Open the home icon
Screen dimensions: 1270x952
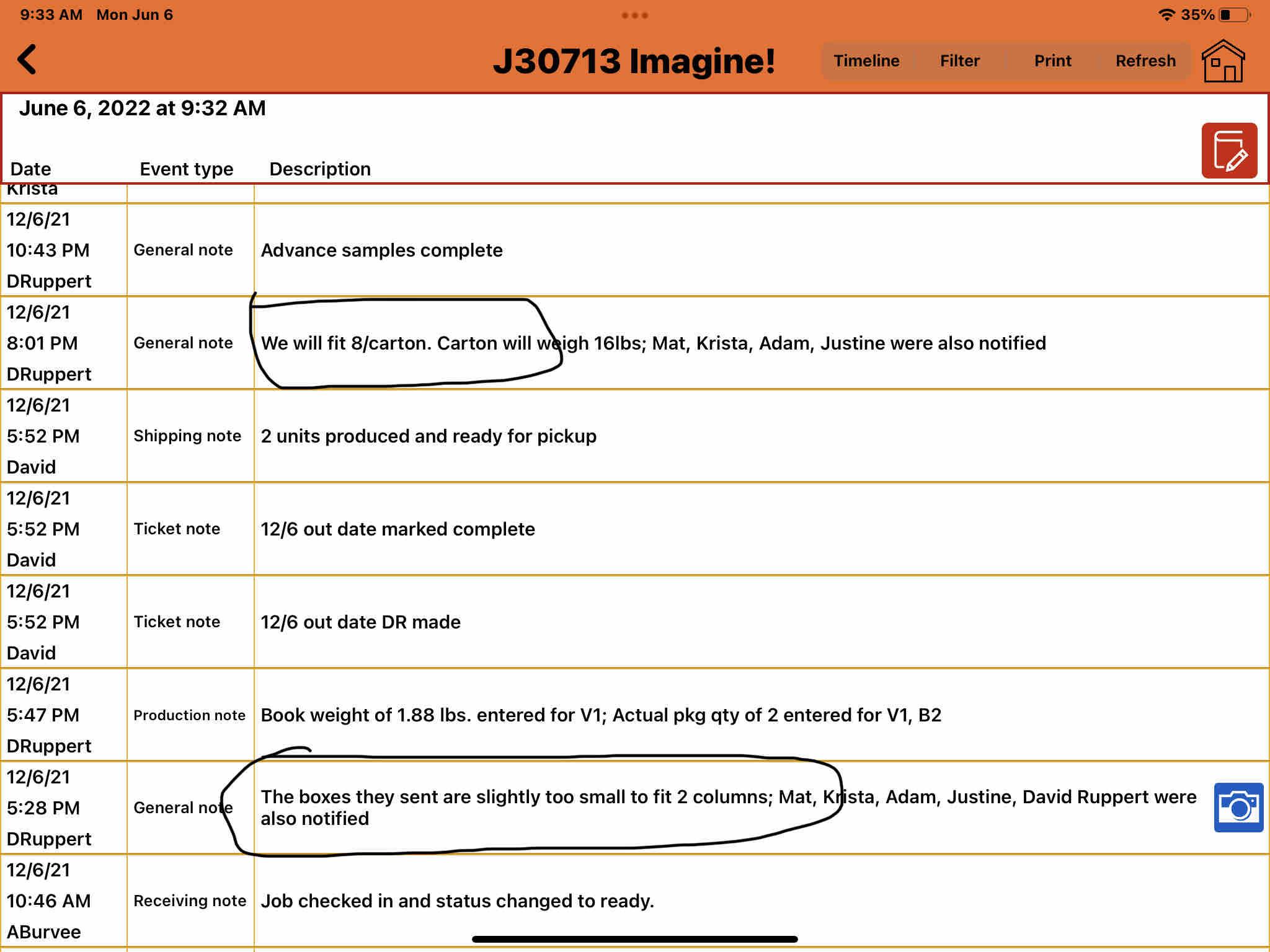coord(1223,61)
